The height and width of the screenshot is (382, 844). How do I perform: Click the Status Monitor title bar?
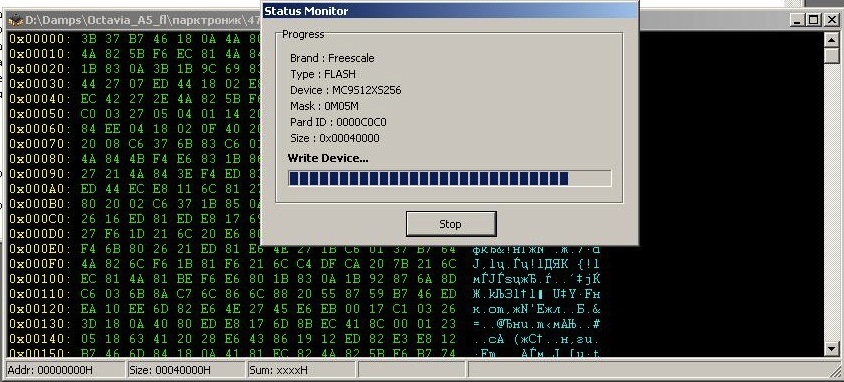click(449, 10)
